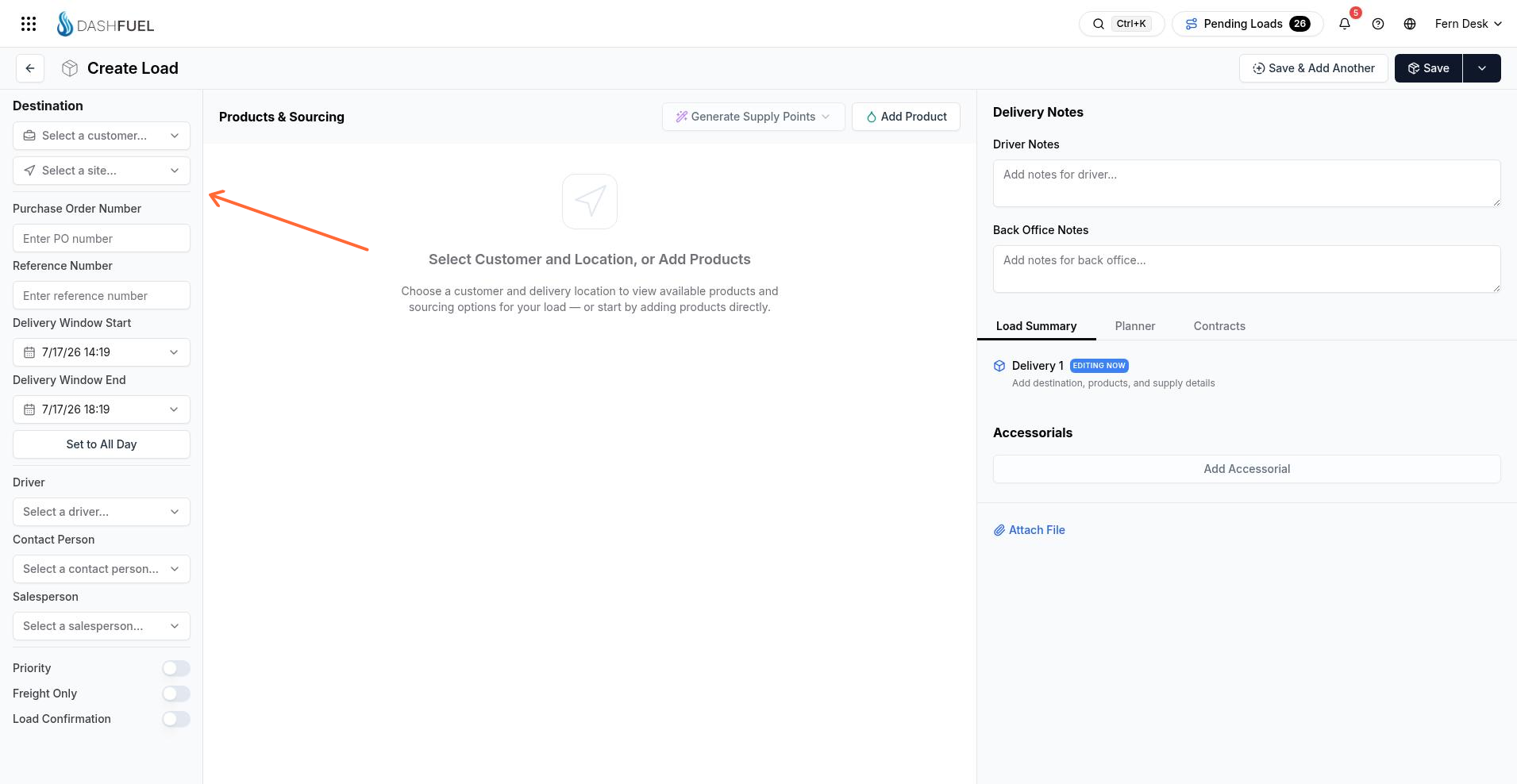Expand Generate Supply Points menu
This screenshot has height=784, width=1517.
pos(753,117)
